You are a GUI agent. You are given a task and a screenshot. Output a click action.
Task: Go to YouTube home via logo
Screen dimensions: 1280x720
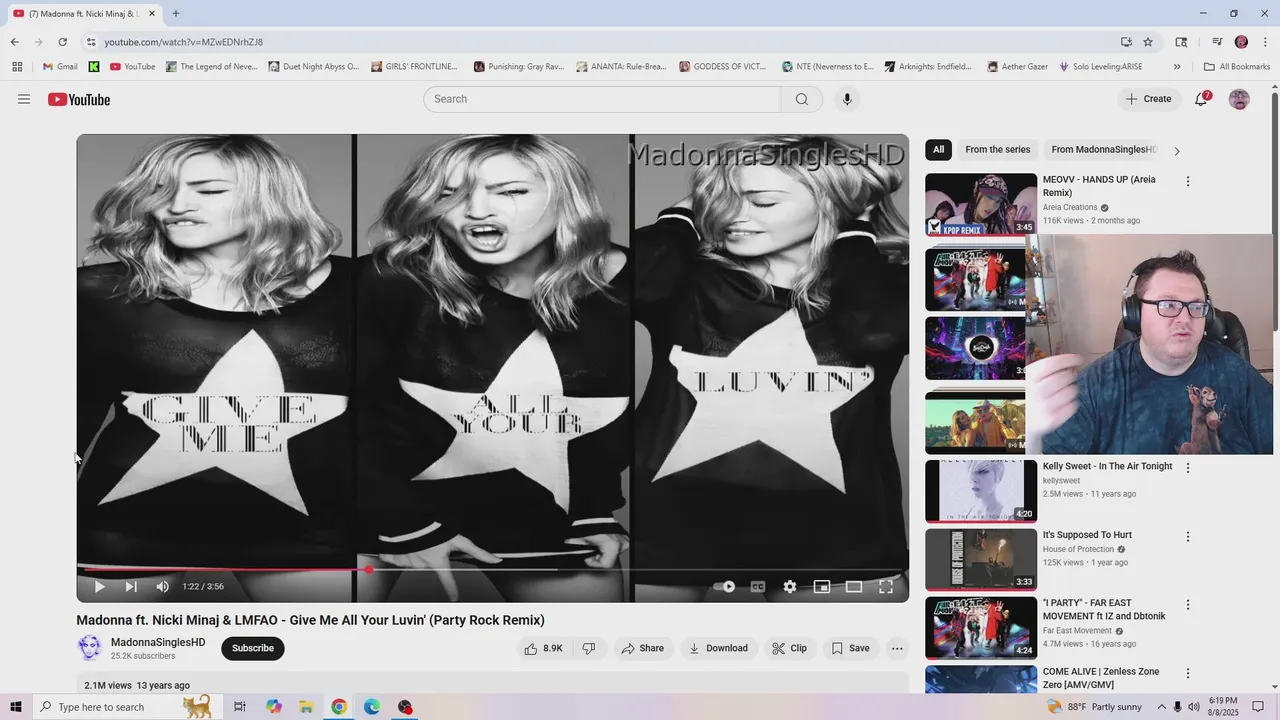79,99
